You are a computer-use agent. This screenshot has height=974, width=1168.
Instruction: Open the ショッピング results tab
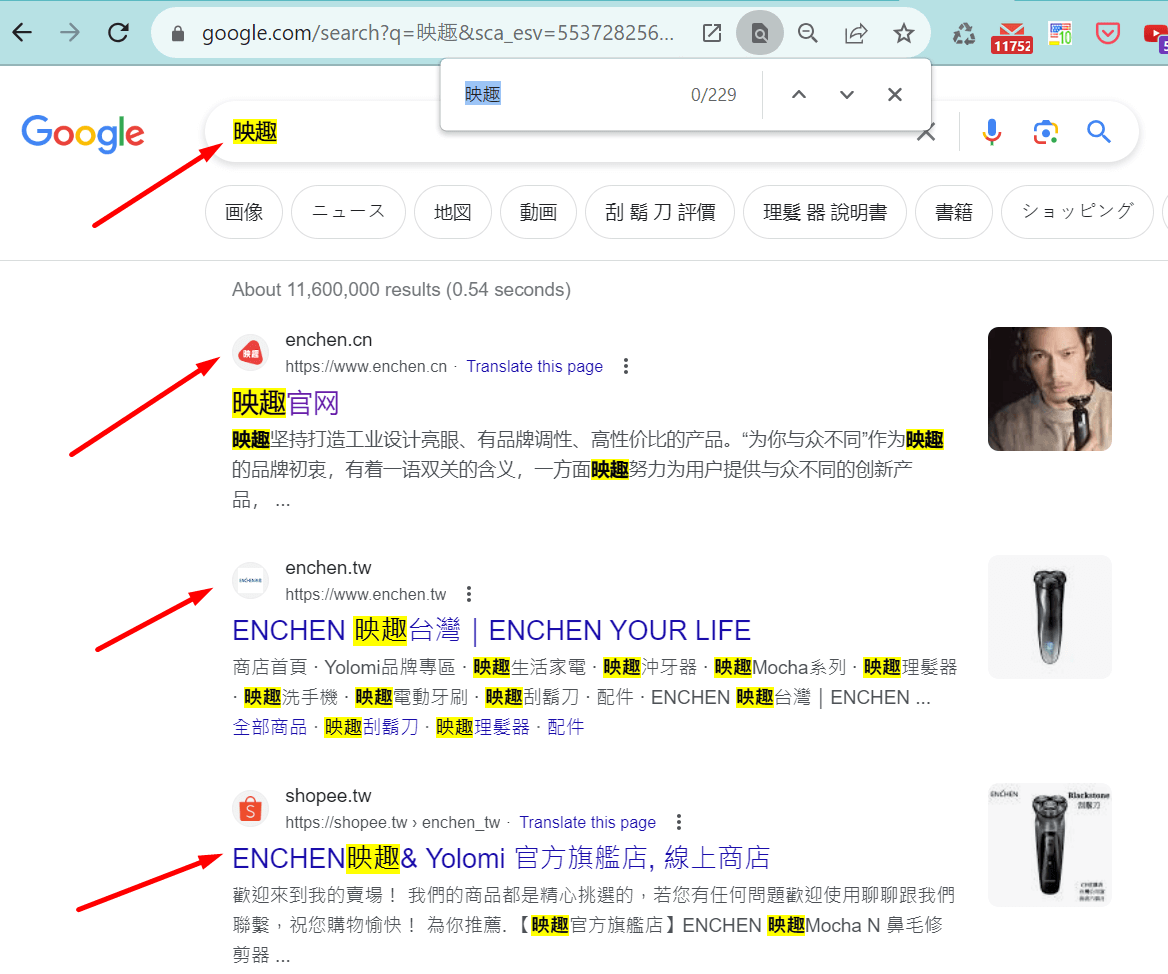click(1076, 212)
